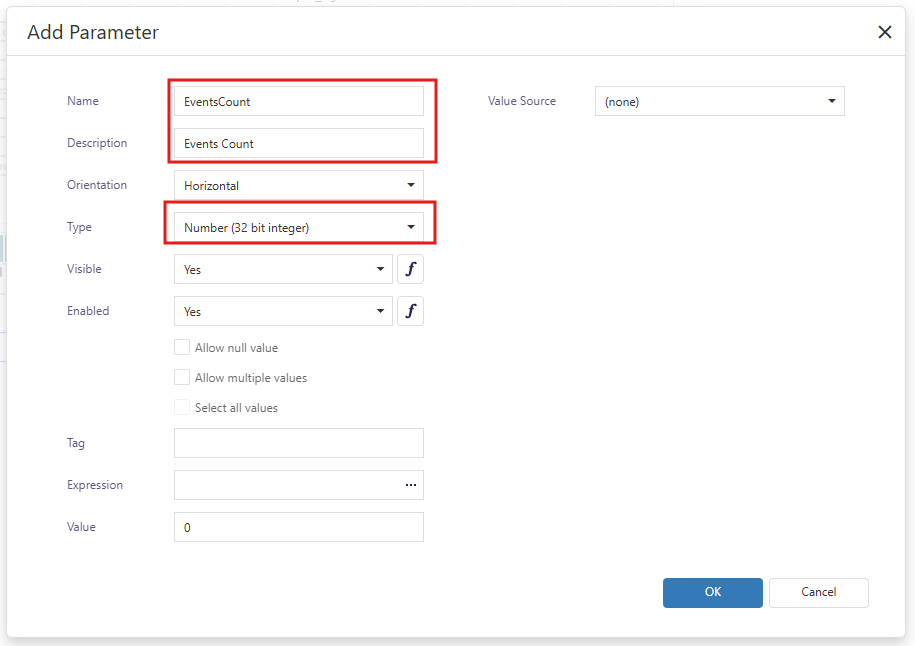Tick Allow multiple values checkbox

click(x=182, y=378)
